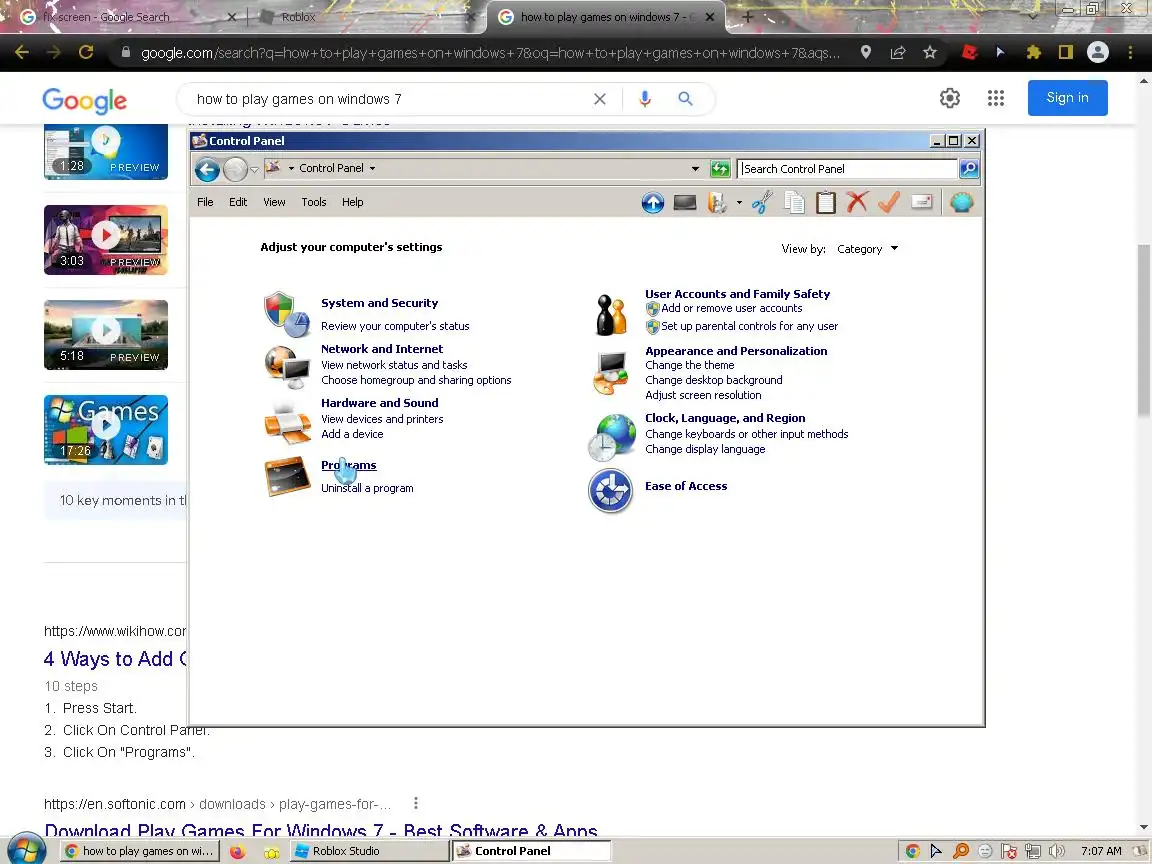Image resolution: width=1152 pixels, height=864 pixels.
Task: Click the volume speaker tray icon
Action: tap(1056, 851)
